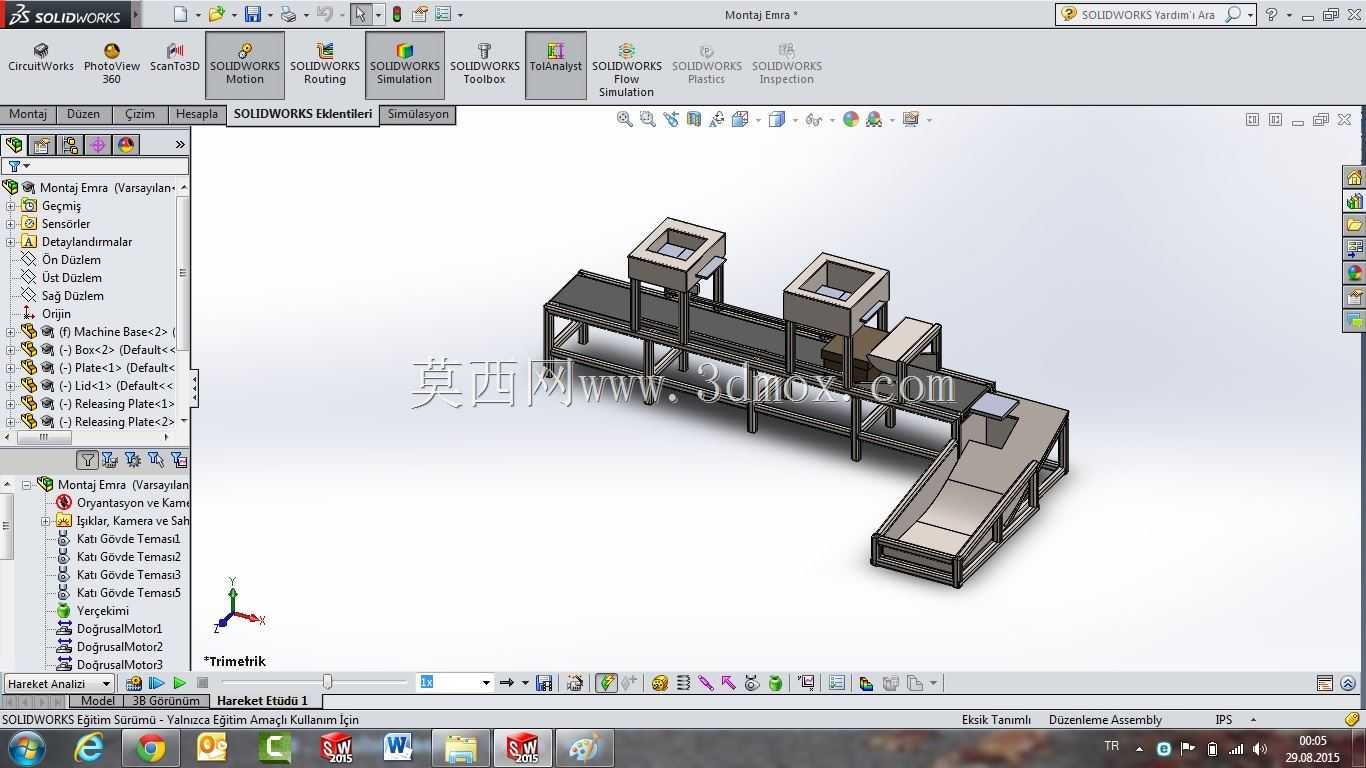Open the playback mode arrow dropdown
The image size is (1366, 768).
coord(524,683)
